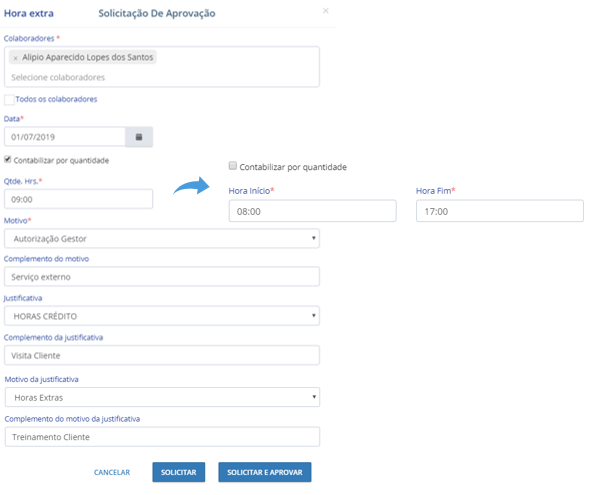Expand the Motivo dropdown
The image size is (602, 495).
coord(161,238)
